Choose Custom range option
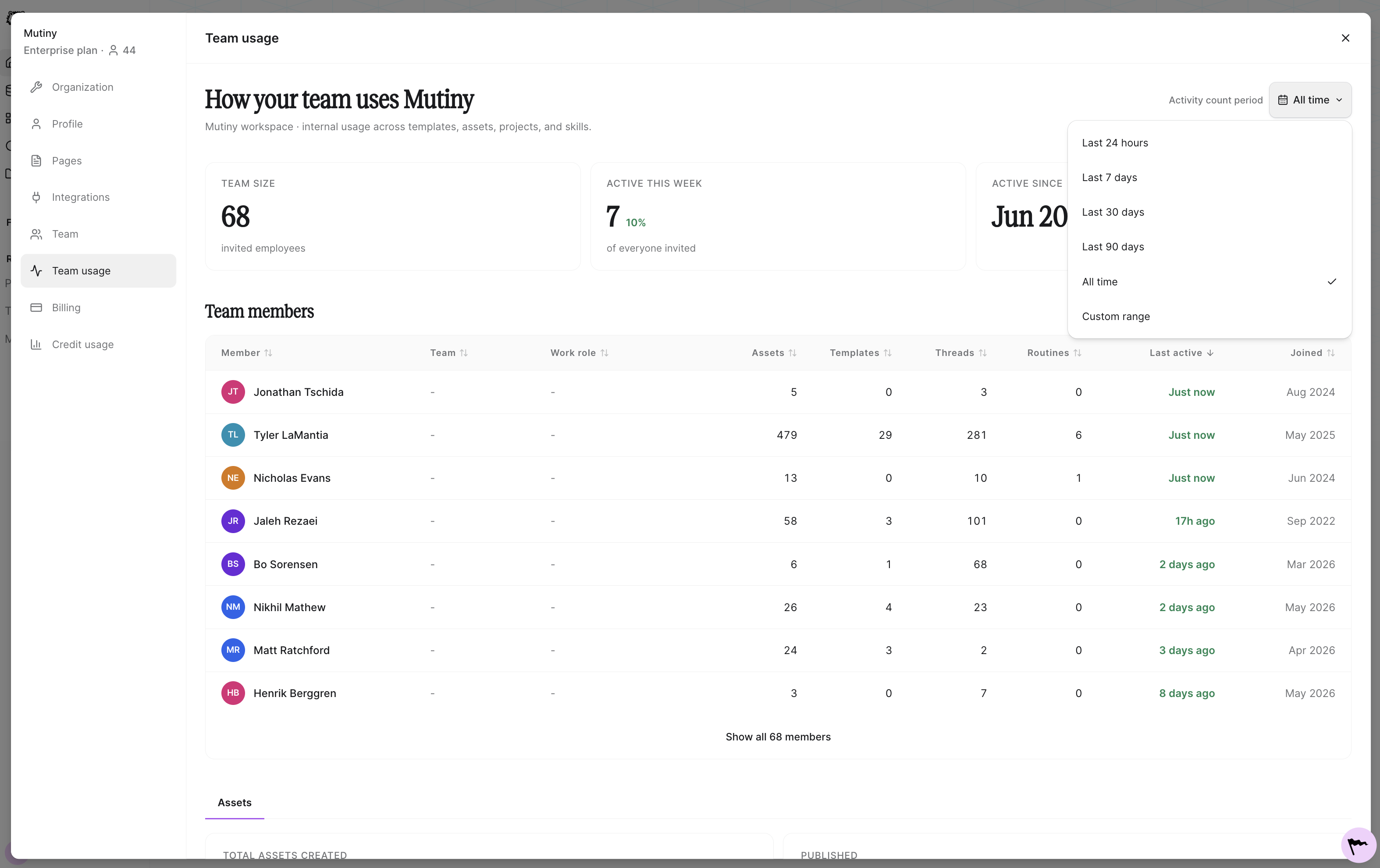This screenshot has width=1380, height=868. (x=1210, y=316)
